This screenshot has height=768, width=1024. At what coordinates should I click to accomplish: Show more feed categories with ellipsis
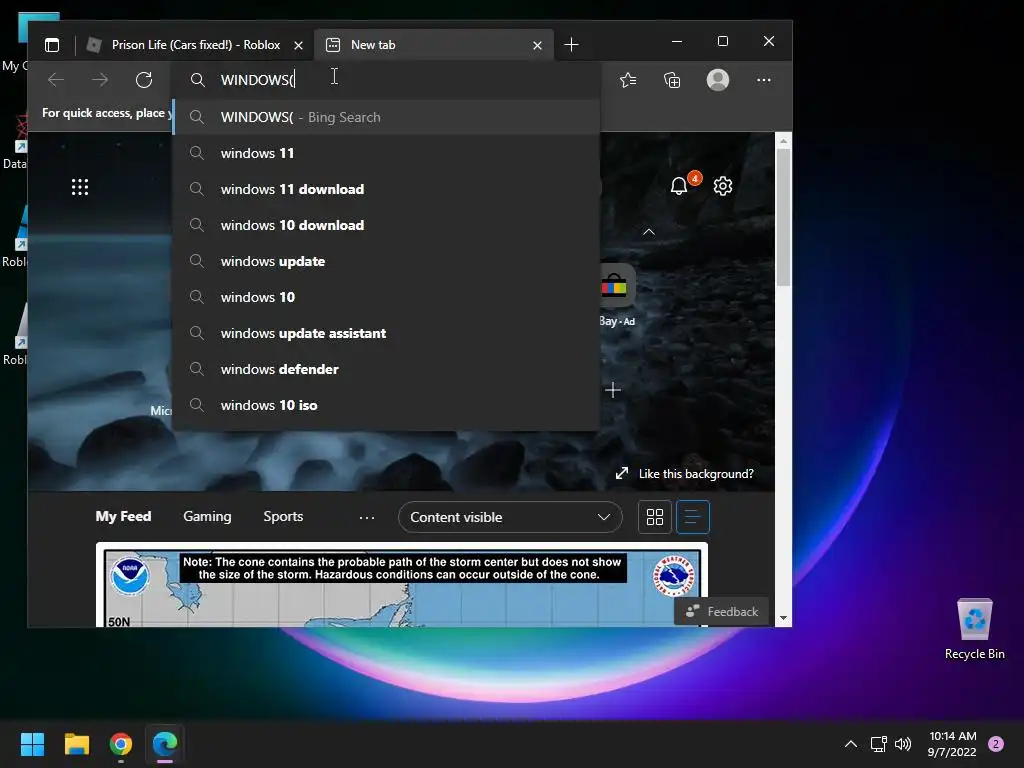pos(367,517)
